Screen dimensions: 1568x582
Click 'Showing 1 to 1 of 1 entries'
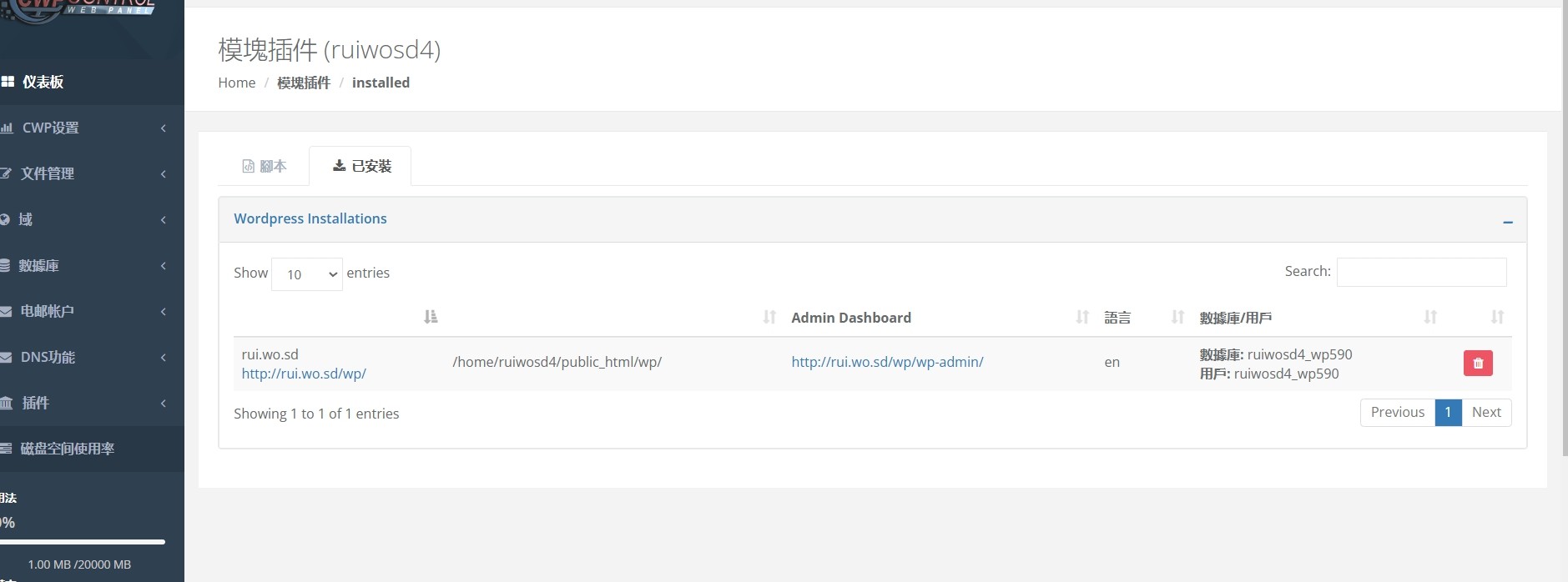[316, 414]
